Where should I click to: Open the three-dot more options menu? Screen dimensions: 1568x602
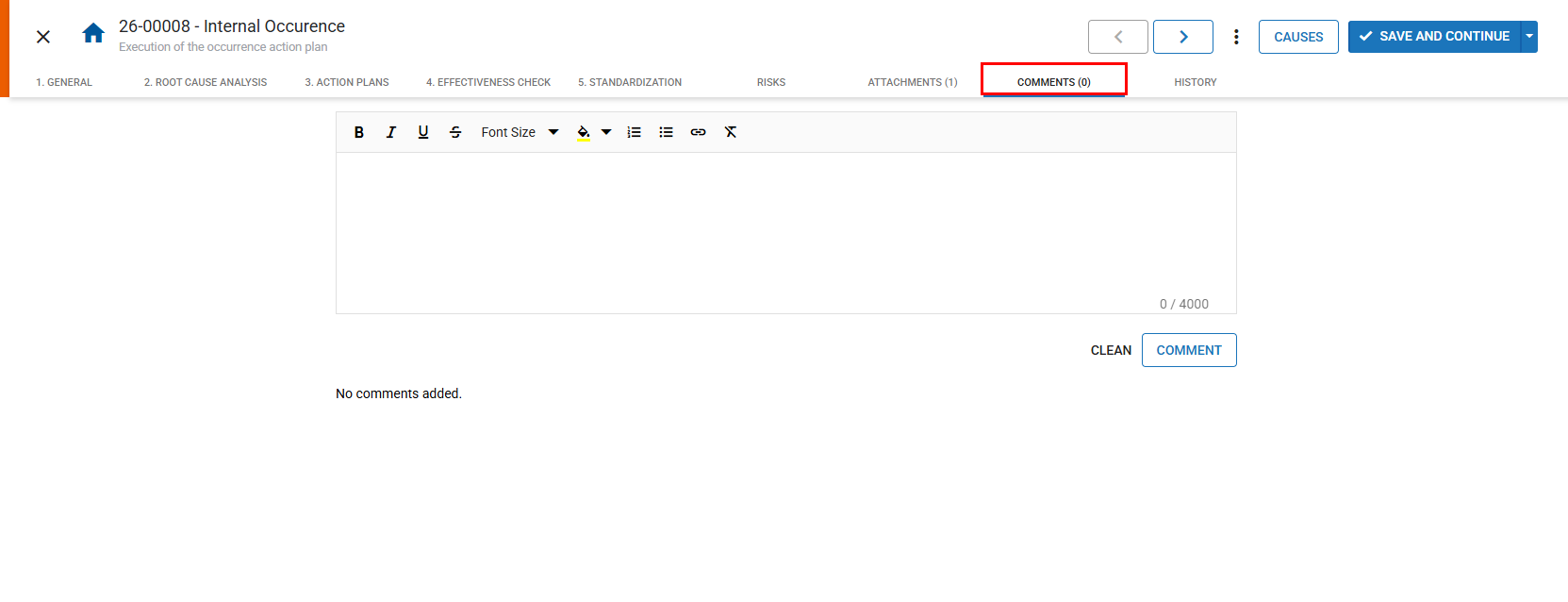point(1236,37)
